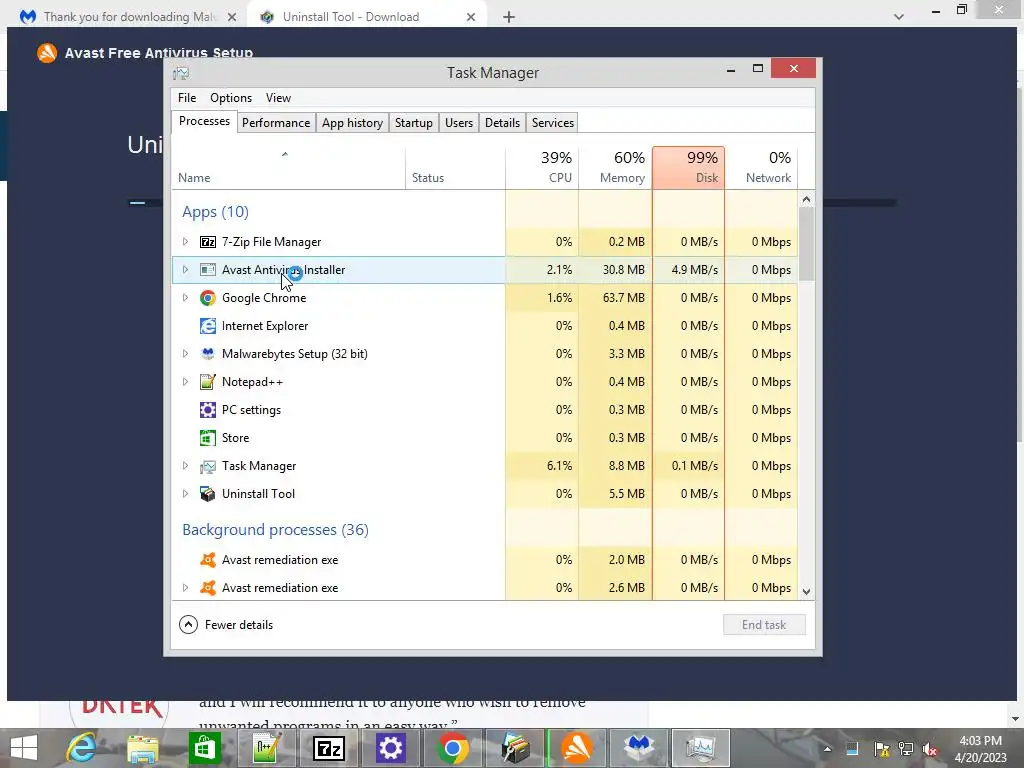1024x768 pixels.
Task: Switch to the Performance tab
Action: pyautogui.click(x=276, y=123)
